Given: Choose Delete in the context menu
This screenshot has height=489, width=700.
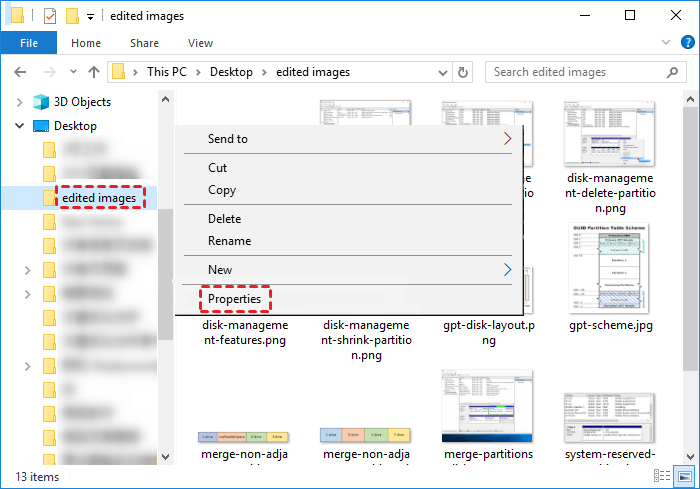Looking at the screenshot, I should pos(348,219).
